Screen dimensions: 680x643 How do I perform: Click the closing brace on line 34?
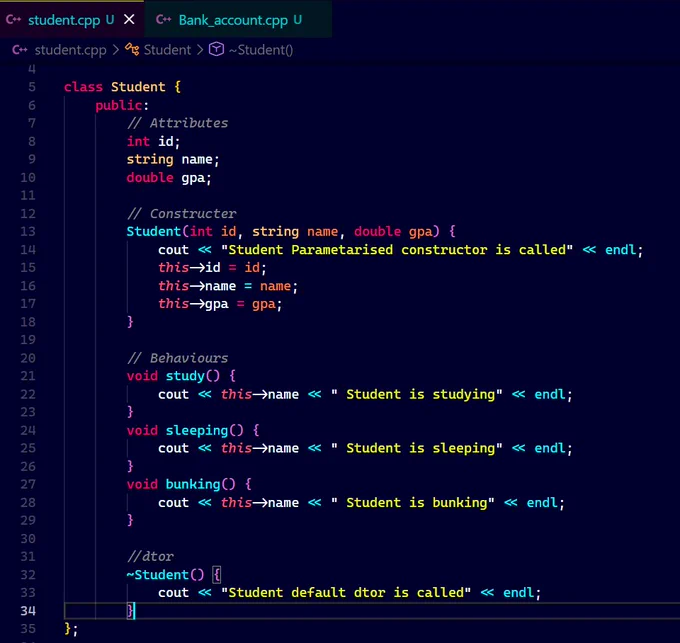tap(130, 611)
